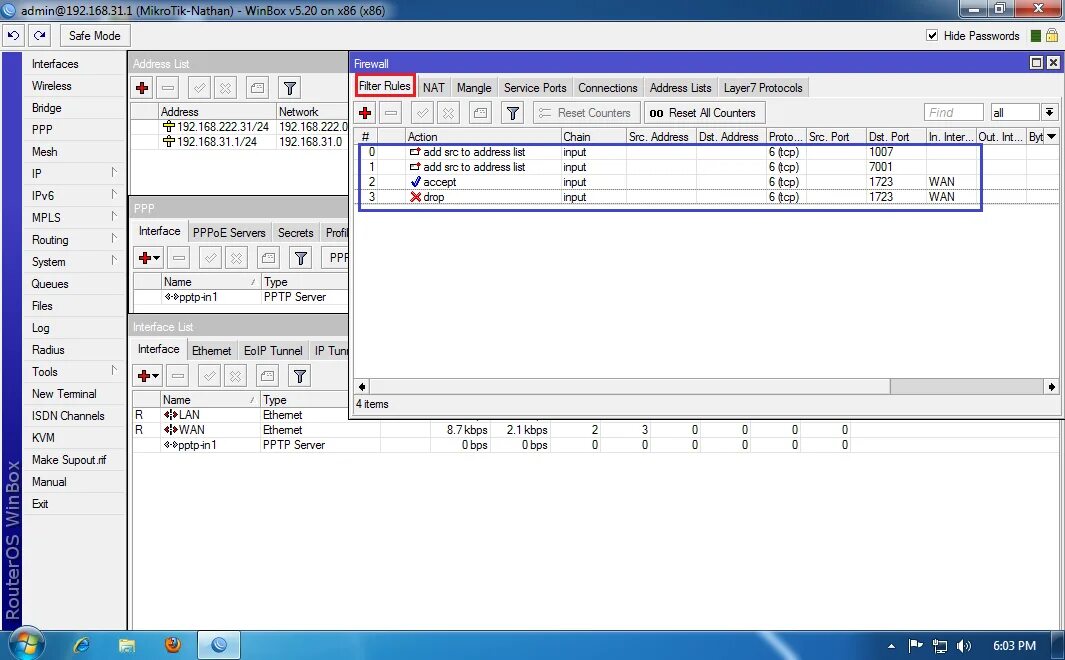Open the Windows Start orb
Viewport: 1065px width, 660px height.
(26, 644)
